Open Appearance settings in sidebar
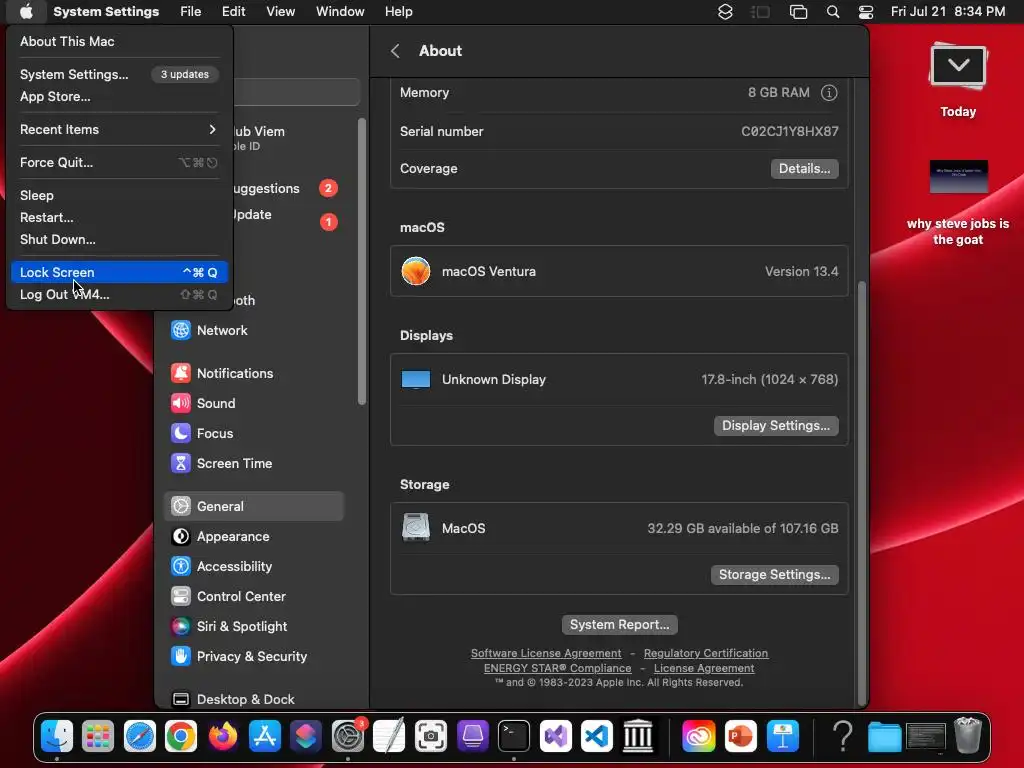 point(254,536)
